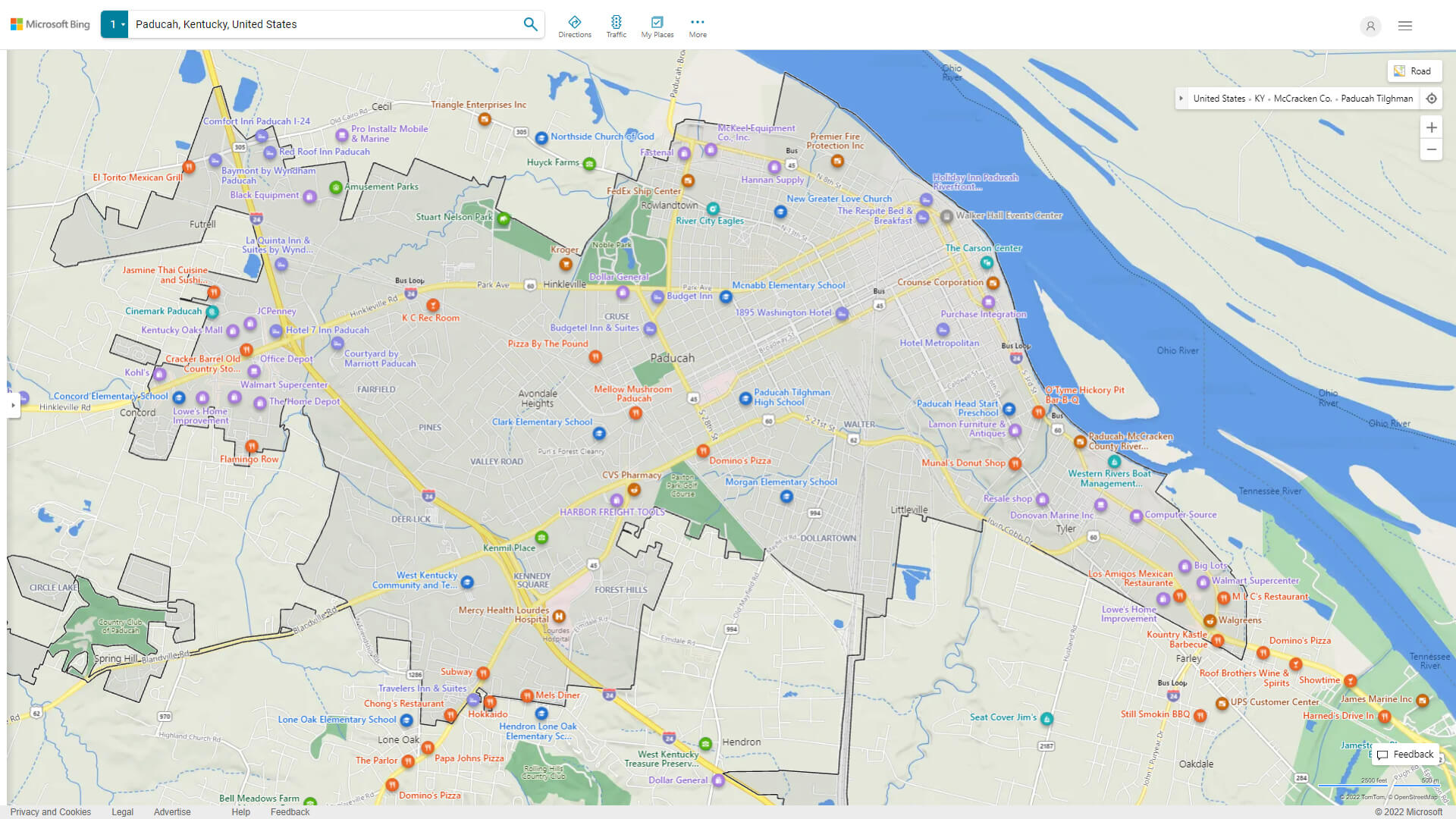Expand the collapsed left side panel
Screen dimensions: 1456x819
12,406
